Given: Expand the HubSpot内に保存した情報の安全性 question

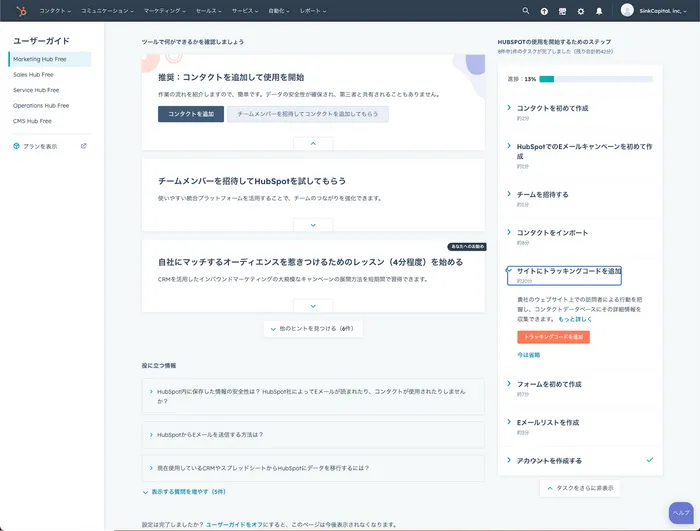Looking at the screenshot, I should (x=313, y=397).
